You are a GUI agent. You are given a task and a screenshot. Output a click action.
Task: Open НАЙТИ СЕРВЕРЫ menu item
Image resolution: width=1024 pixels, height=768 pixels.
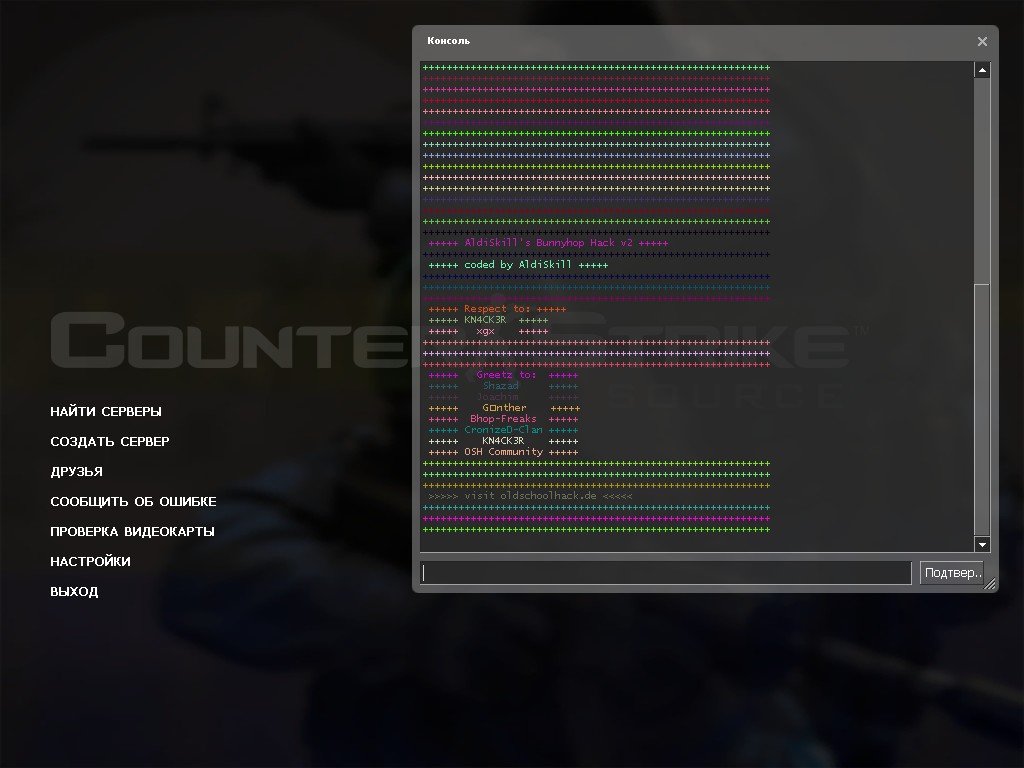point(106,411)
